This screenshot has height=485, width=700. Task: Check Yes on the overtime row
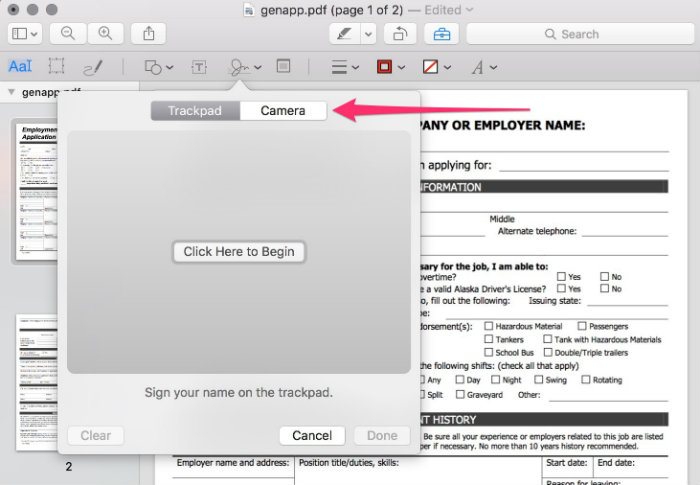pyautogui.click(x=561, y=276)
